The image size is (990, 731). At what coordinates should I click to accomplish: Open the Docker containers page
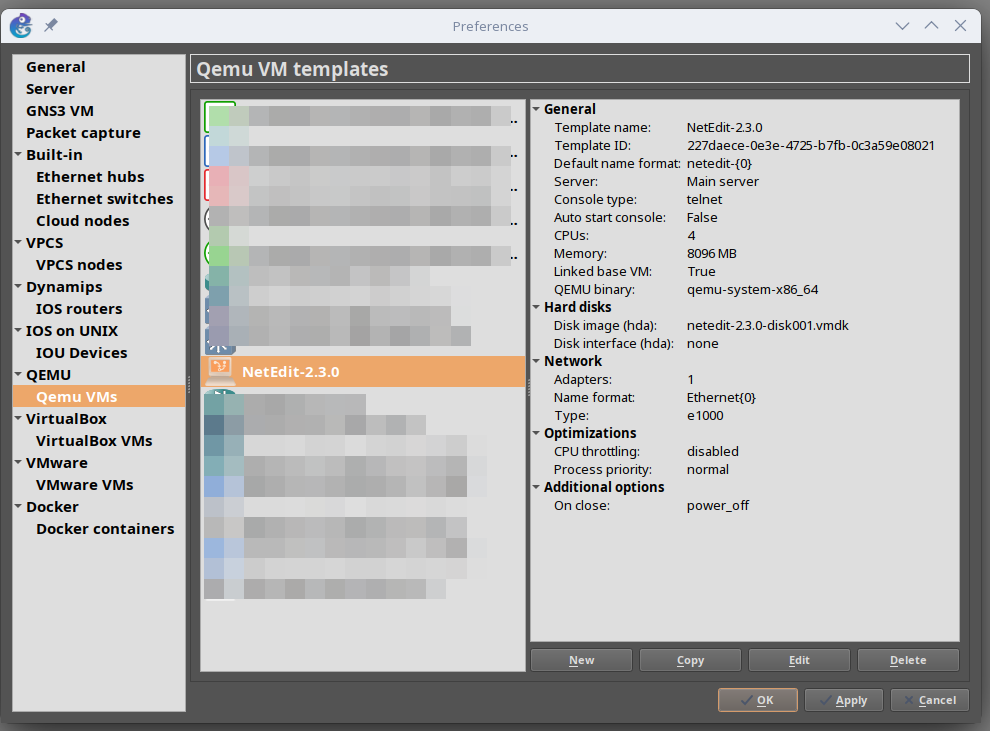coord(105,529)
